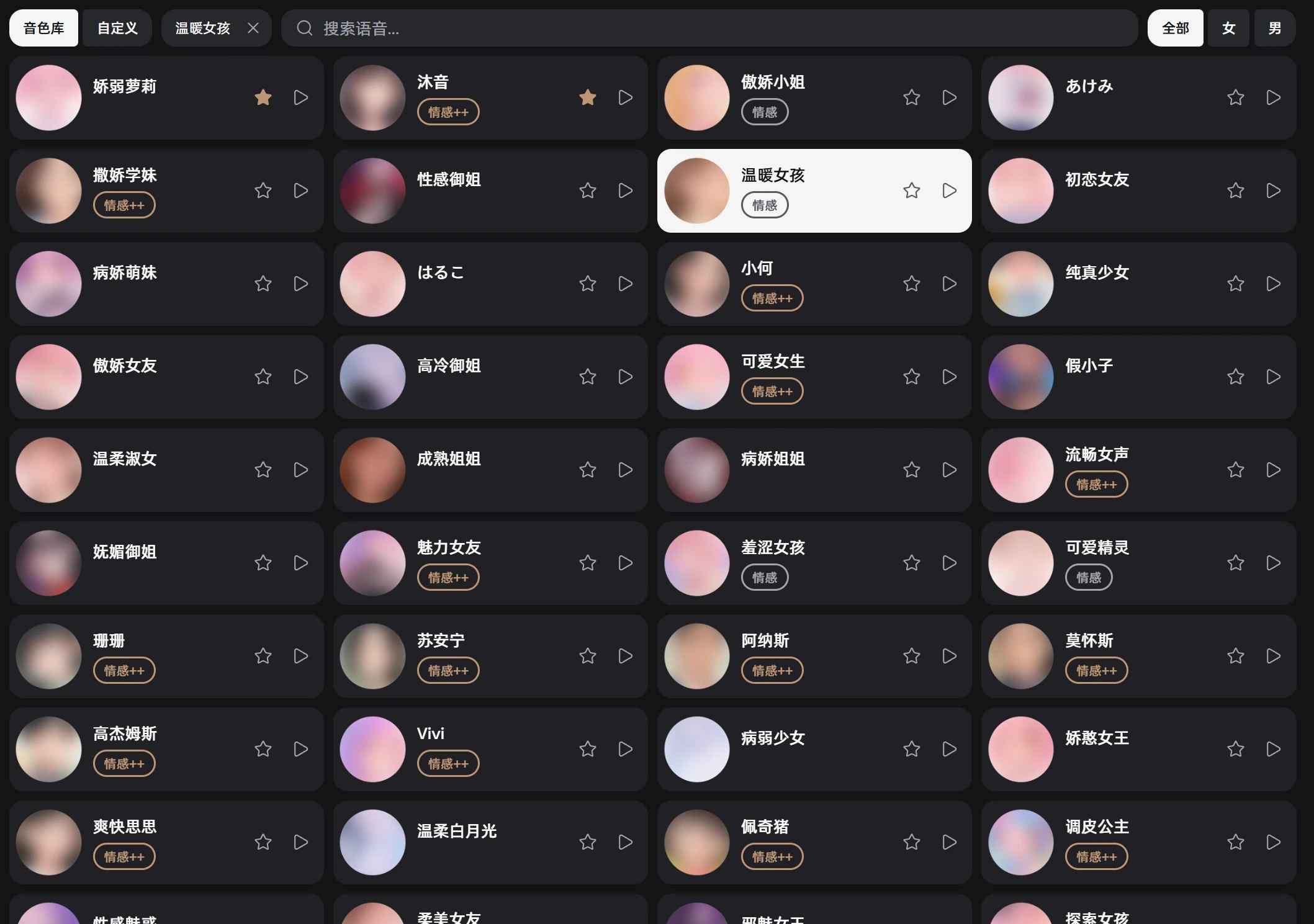Switch to the 音色库 tab
Viewport: 1314px width, 924px height.
(x=43, y=28)
